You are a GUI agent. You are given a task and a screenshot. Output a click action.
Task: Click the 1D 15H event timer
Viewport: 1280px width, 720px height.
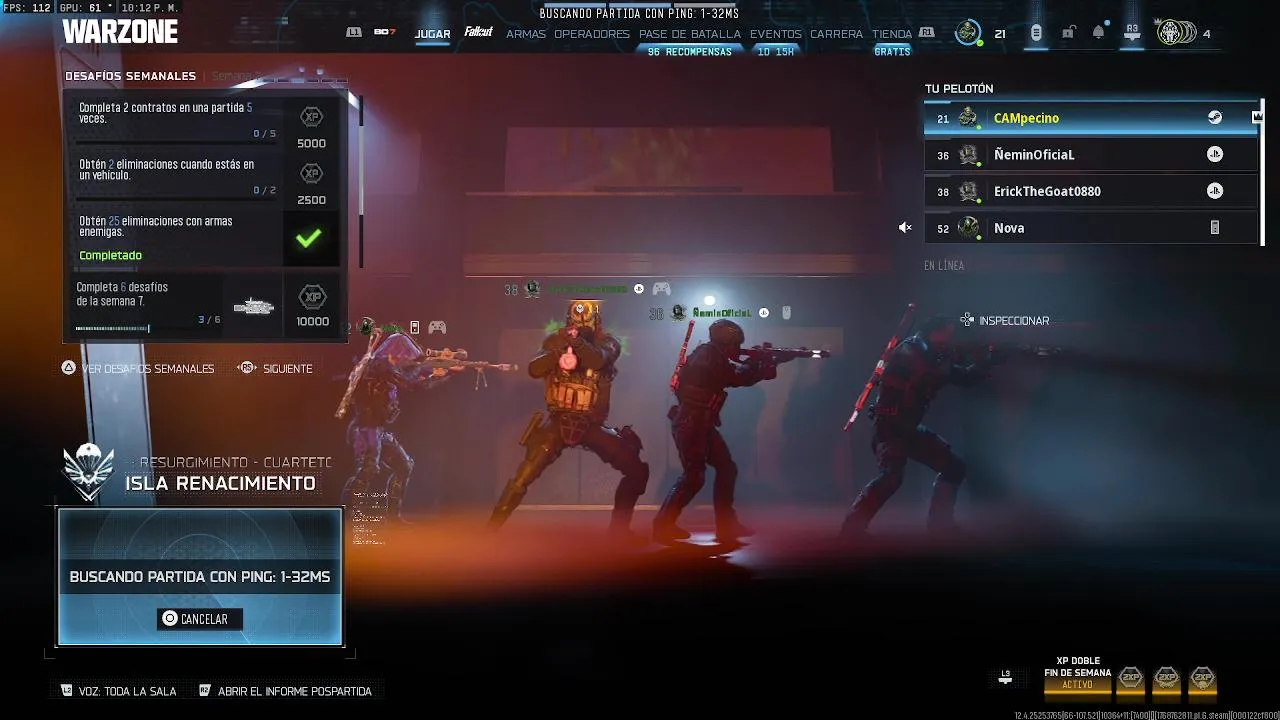(x=776, y=52)
